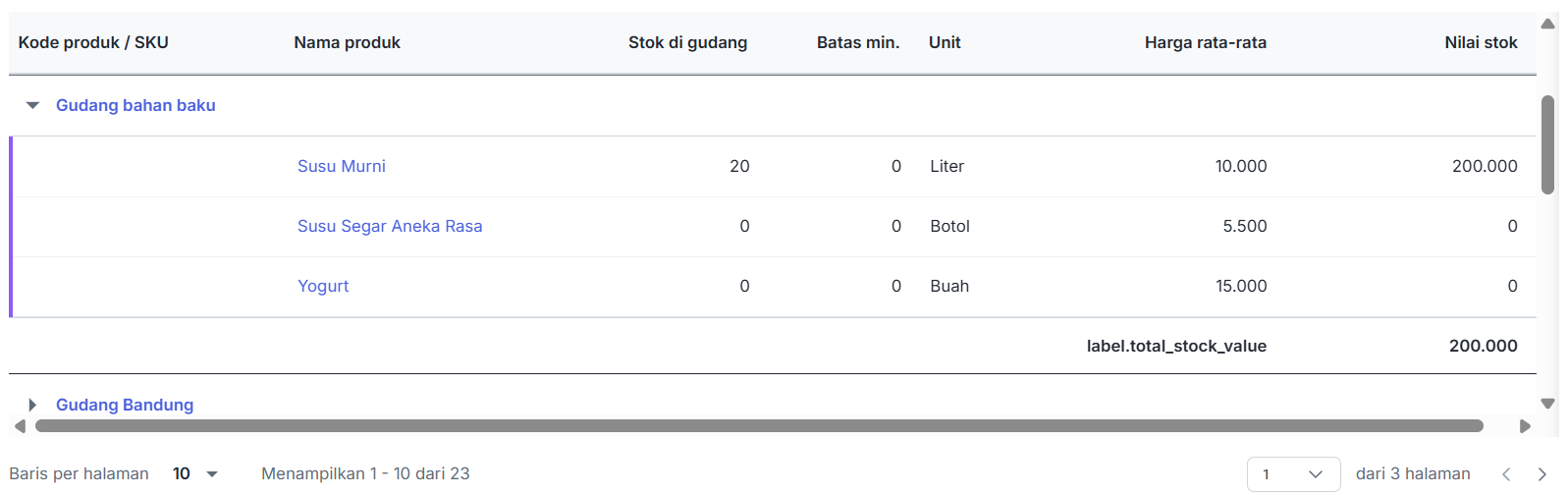Open the page number selector dropdown

click(x=1293, y=474)
